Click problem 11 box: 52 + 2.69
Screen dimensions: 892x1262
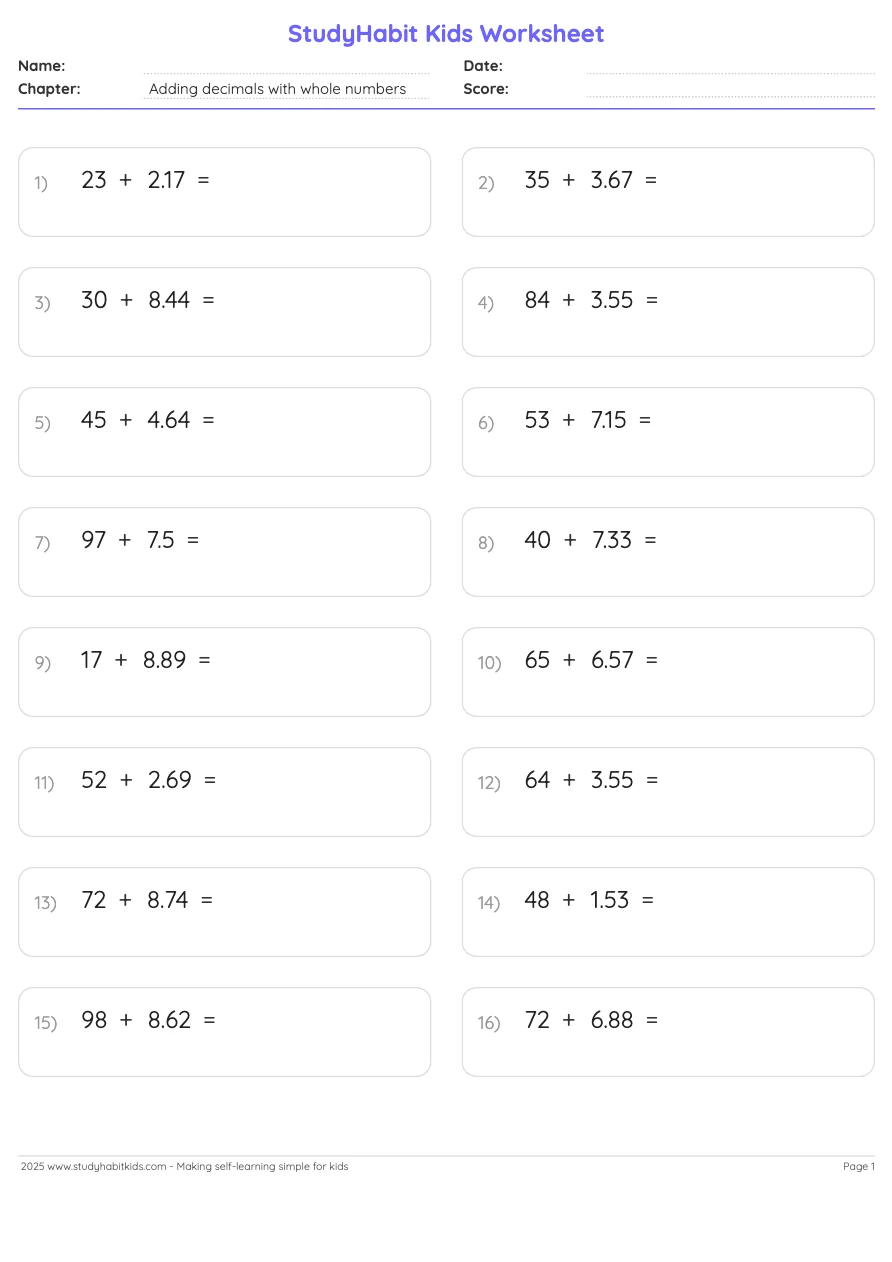(224, 792)
